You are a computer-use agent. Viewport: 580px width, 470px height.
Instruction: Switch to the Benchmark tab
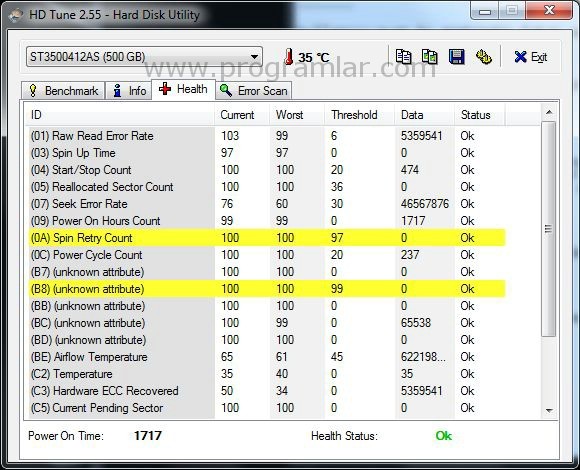pos(63,91)
